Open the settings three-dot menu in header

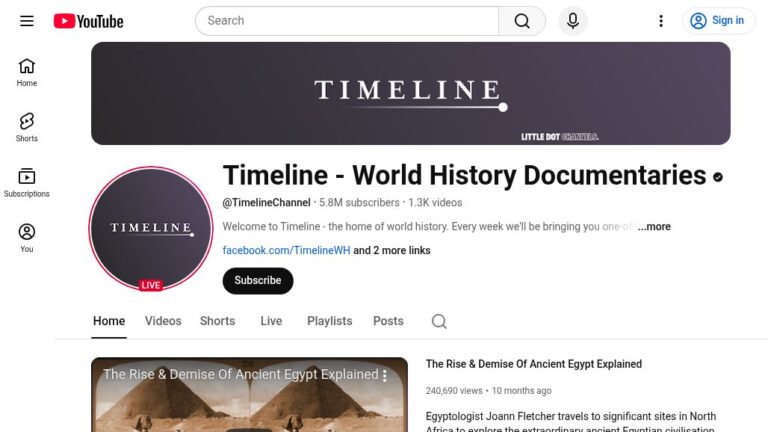point(661,21)
